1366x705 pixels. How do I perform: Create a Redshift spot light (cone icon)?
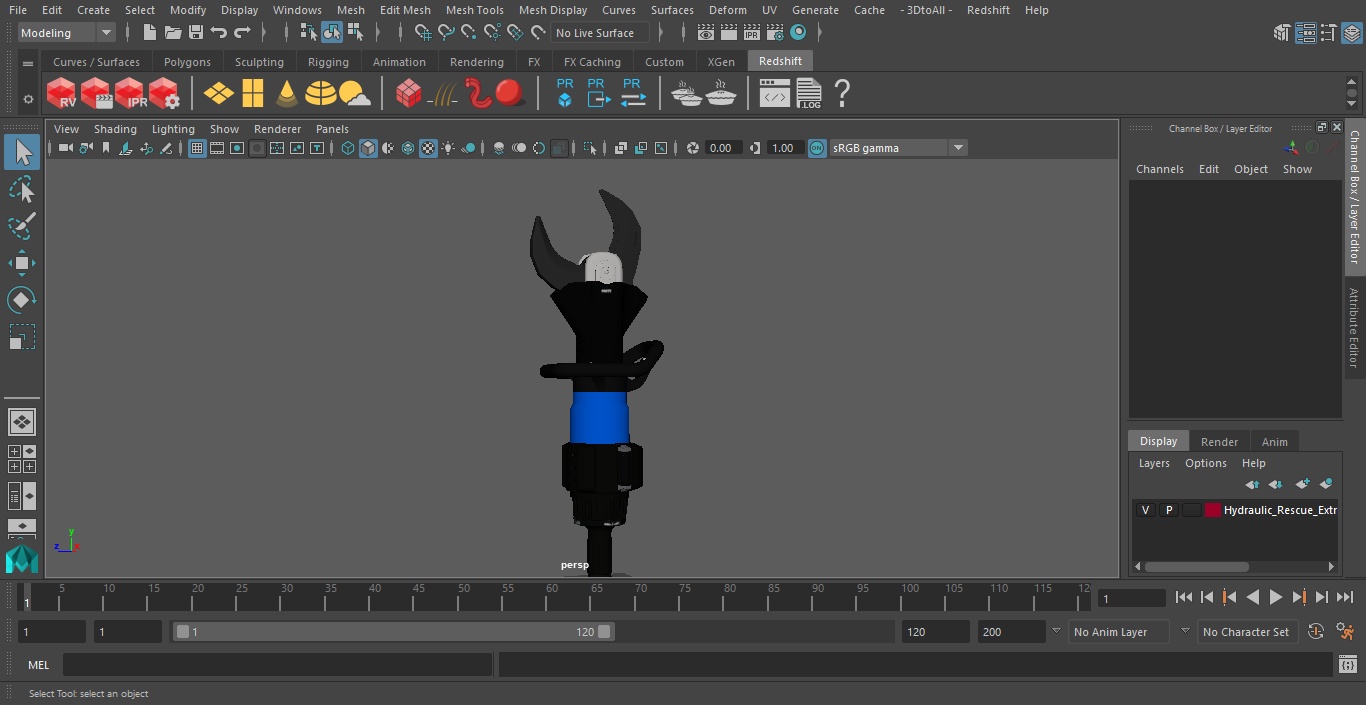(287, 94)
